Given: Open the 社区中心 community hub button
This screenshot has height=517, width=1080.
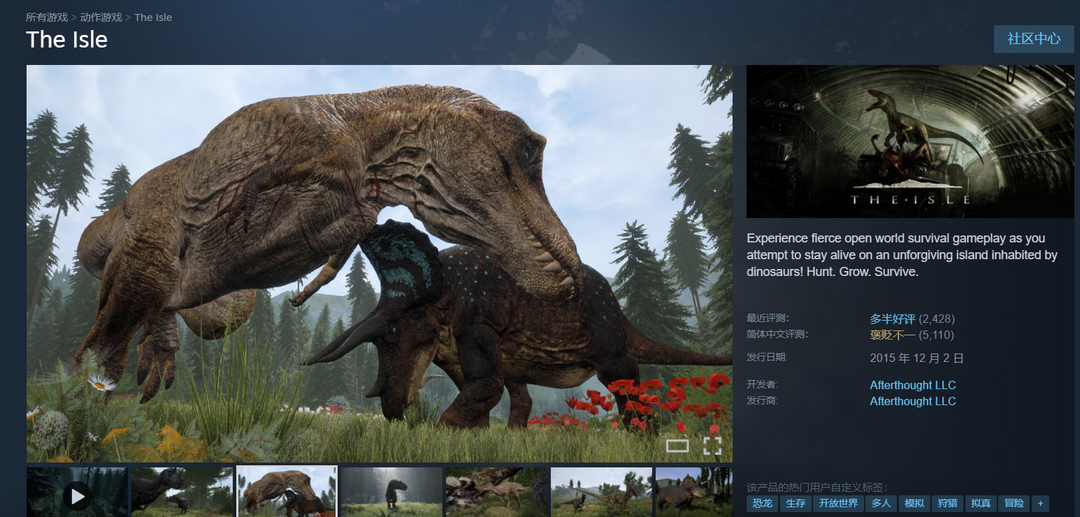Looking at the screenshot, I should 1033,39.
